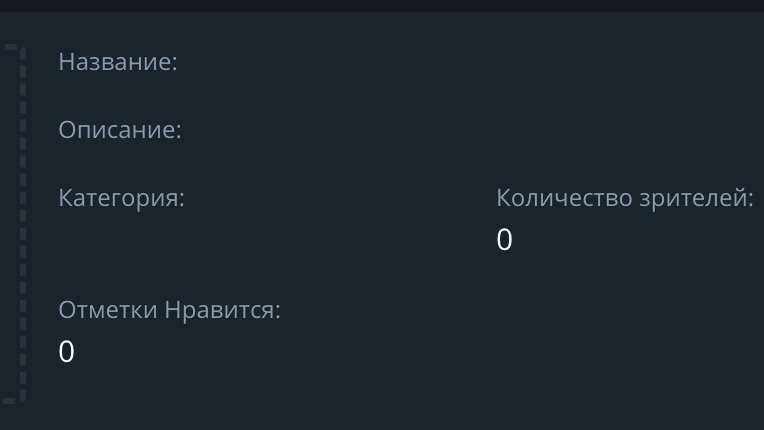Click the Отметки Нравится label
This screenshot has width=764, height=430.
(x=170, y=310)
